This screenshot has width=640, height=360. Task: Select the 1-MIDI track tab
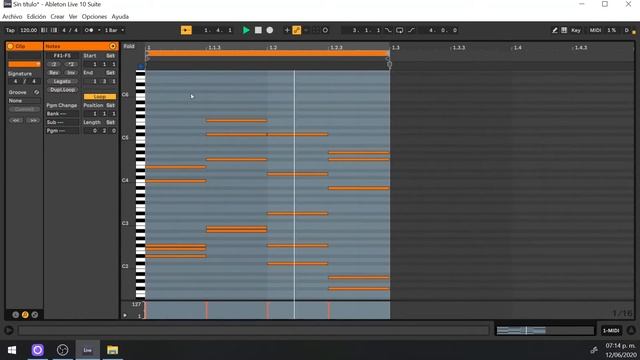pyautogui.click(x=611, y=330)
